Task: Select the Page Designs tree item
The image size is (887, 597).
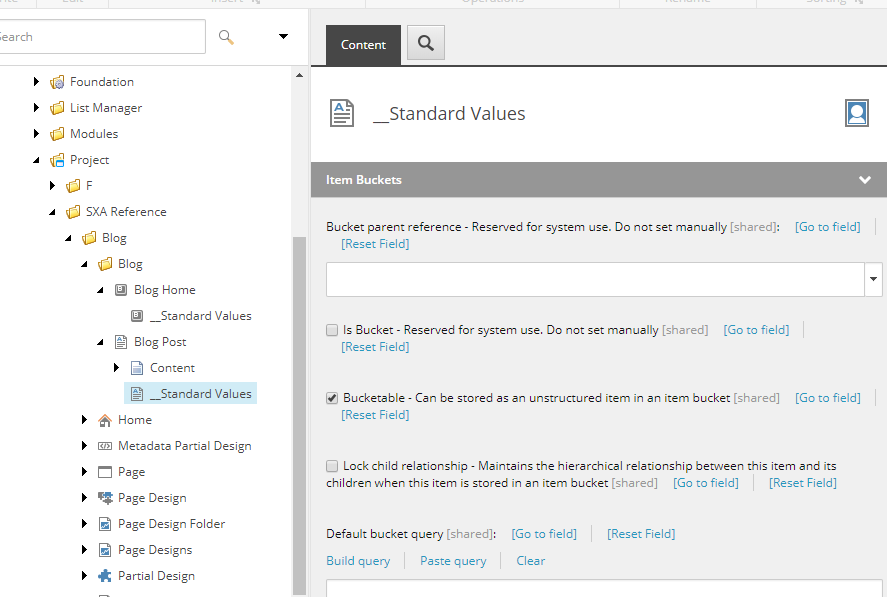Action: [155, 550]
